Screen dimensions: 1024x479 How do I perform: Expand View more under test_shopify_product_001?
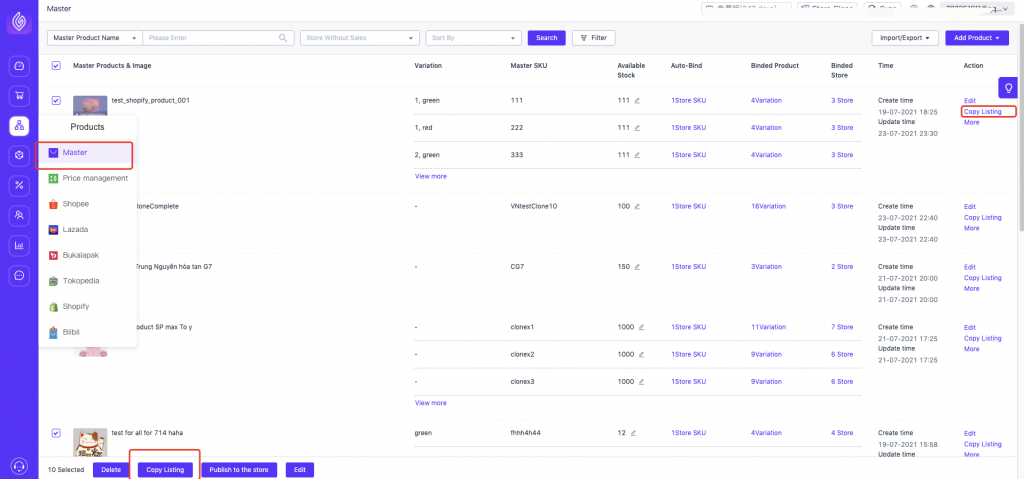(x=430, y=176)
